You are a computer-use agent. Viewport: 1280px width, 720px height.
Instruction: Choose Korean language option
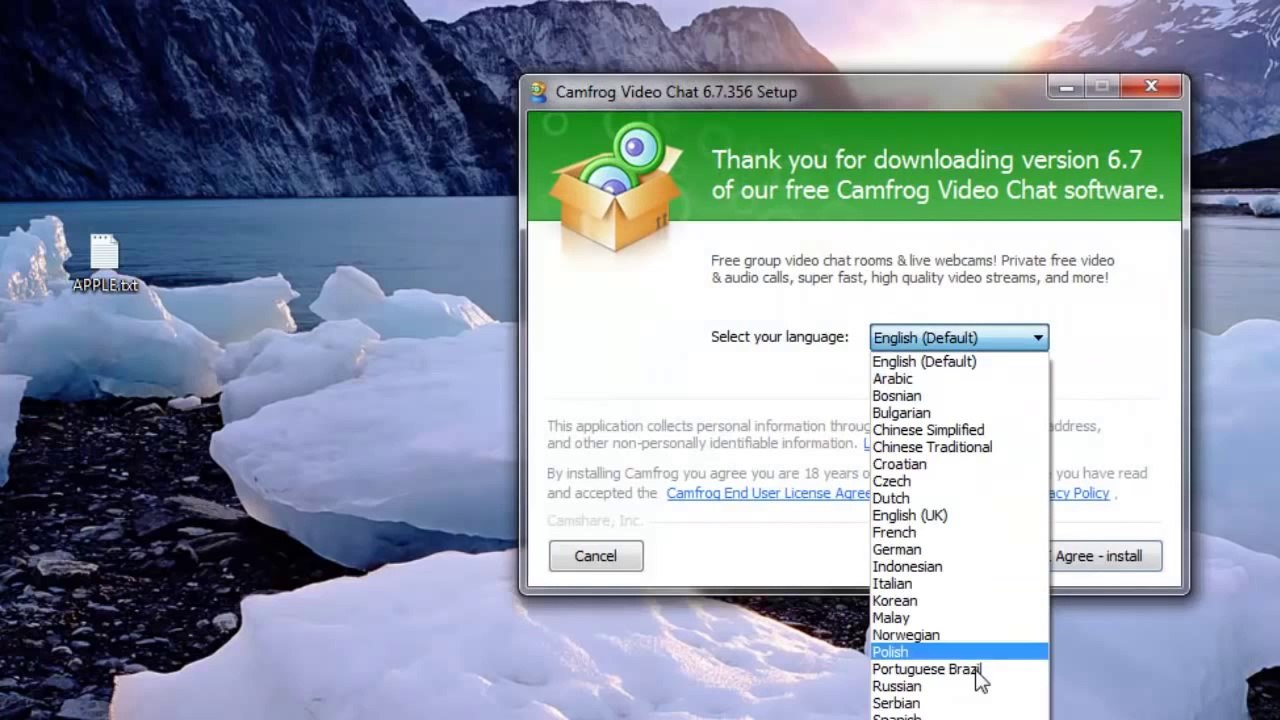960,600
